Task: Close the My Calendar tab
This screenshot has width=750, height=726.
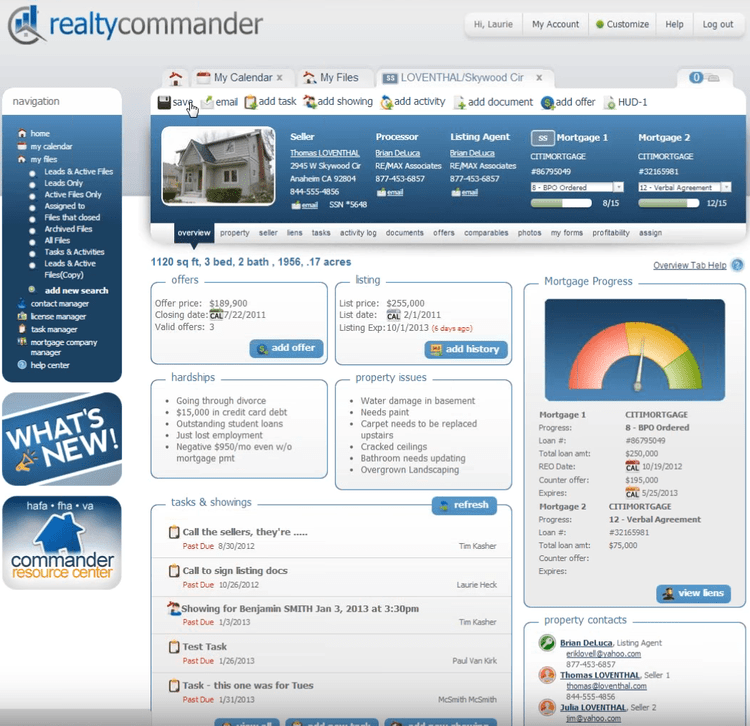Action: [279, 77]
